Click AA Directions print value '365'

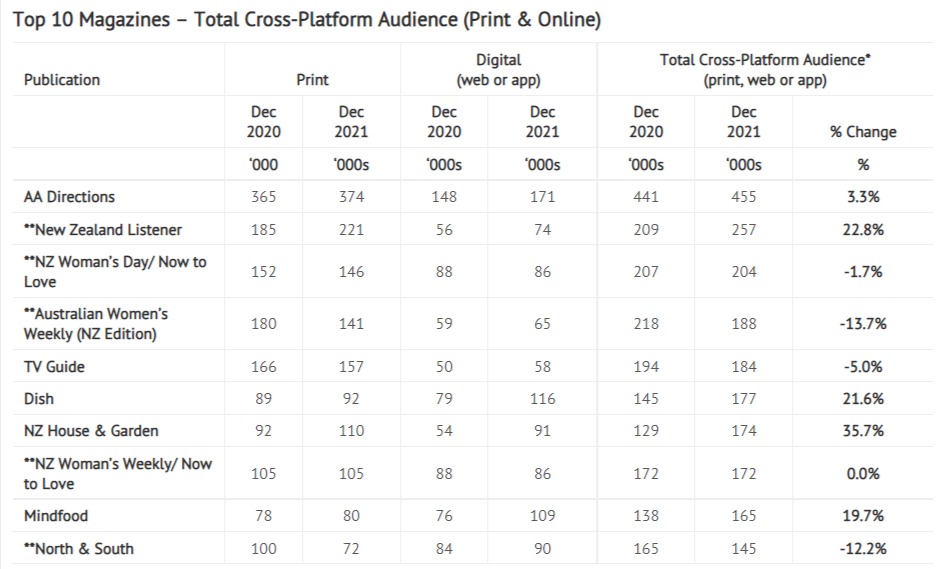pyautogui.click(x=263, y=197)
